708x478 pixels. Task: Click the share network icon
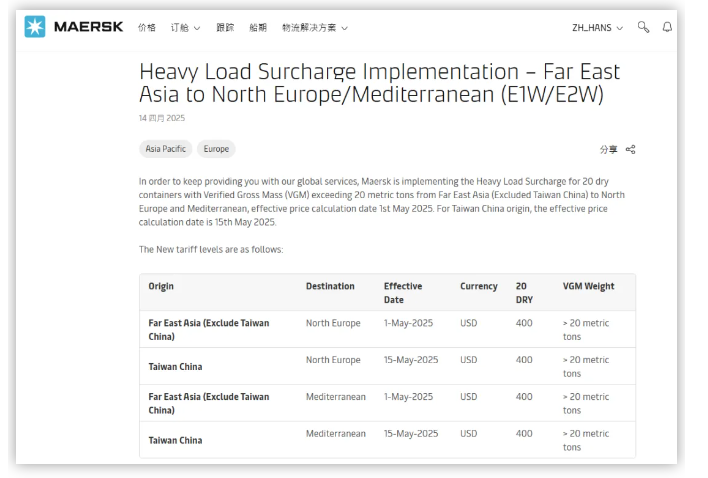pos(631,149)
